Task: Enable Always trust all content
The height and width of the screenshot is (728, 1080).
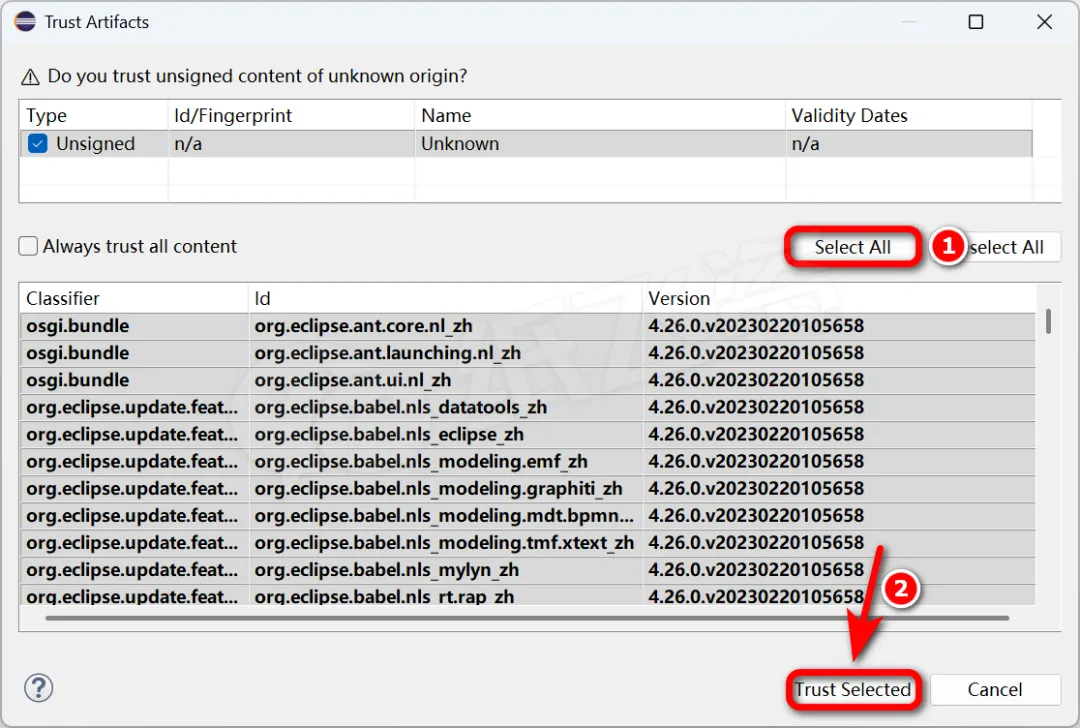Action: [x=28, y=246]
